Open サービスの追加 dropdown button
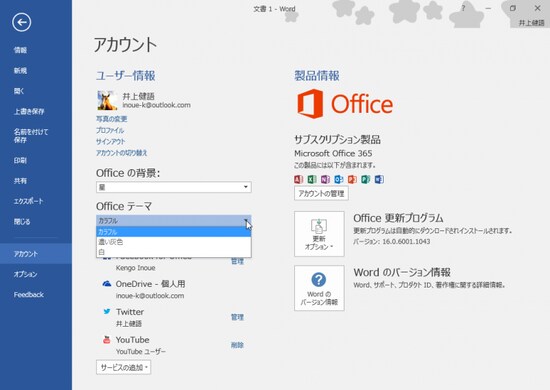The height and width of the screenshot is (390, 550). (123, 367)
